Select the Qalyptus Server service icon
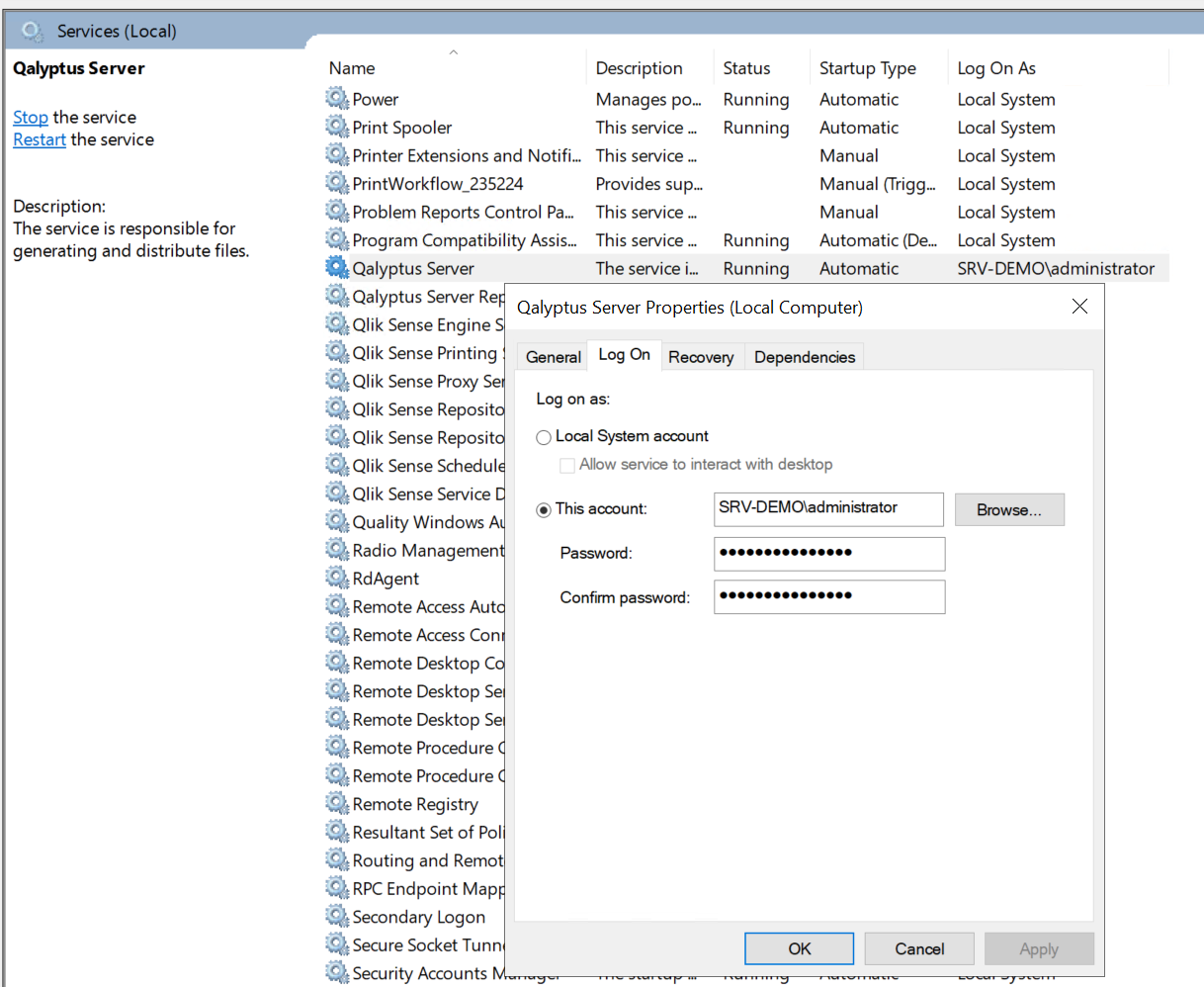Screen dimensions: 1204x987 [337, 268]
